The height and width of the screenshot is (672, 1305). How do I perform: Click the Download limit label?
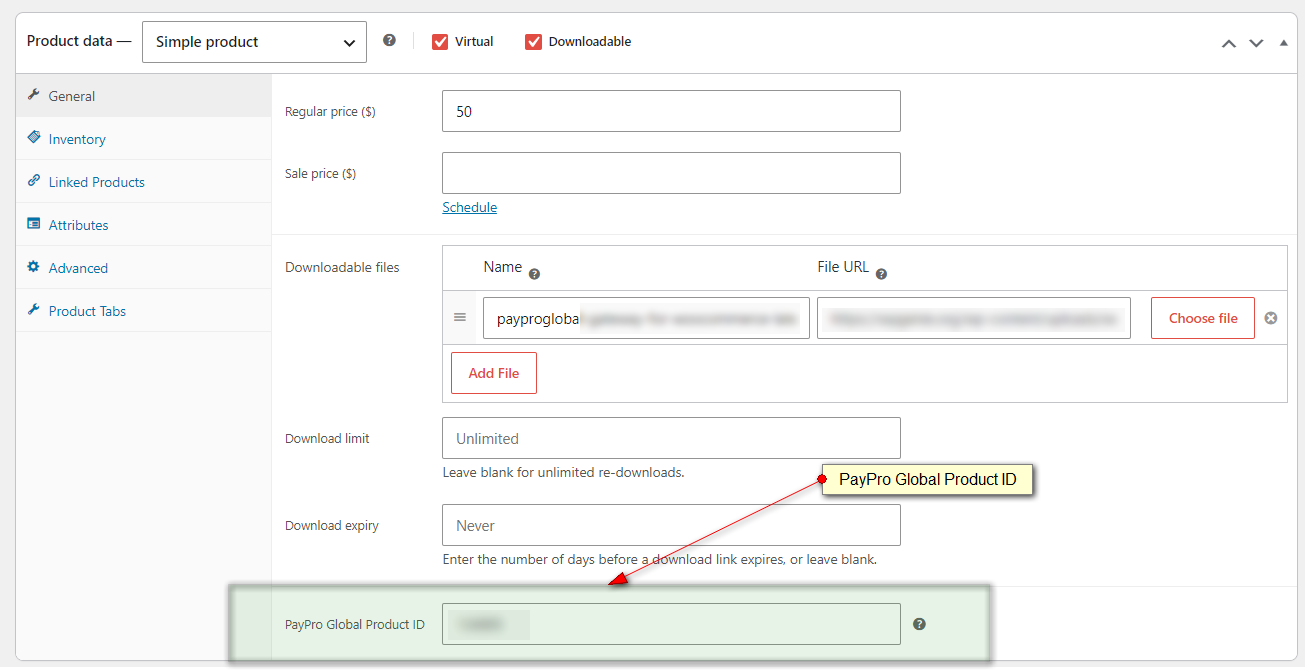pos(327,438)
